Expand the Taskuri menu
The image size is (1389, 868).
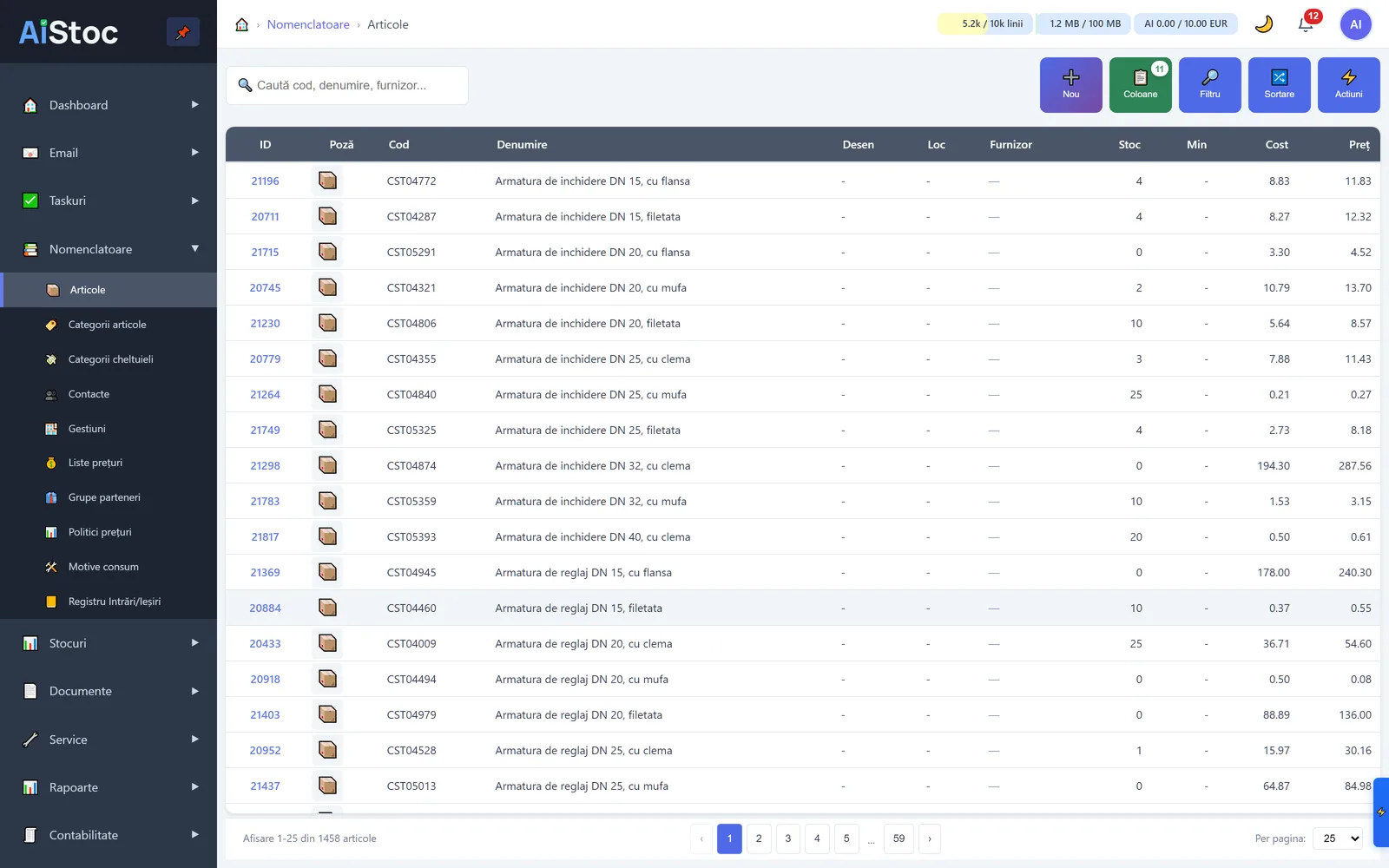[x=109, y=201]
